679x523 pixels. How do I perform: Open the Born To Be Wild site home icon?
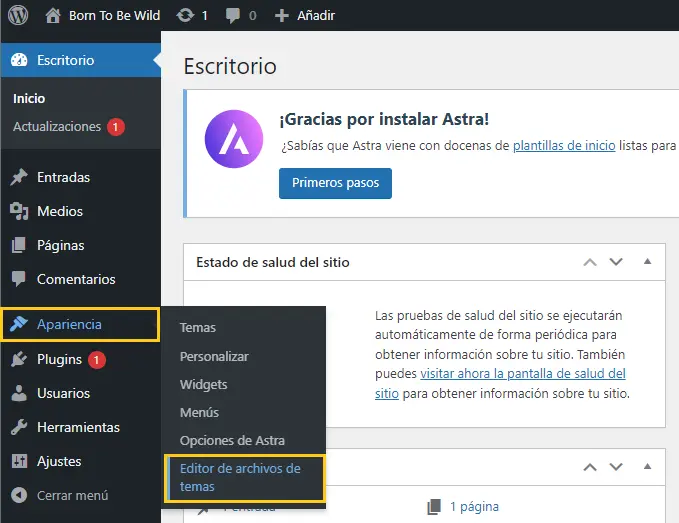click(x=53, y=16)
